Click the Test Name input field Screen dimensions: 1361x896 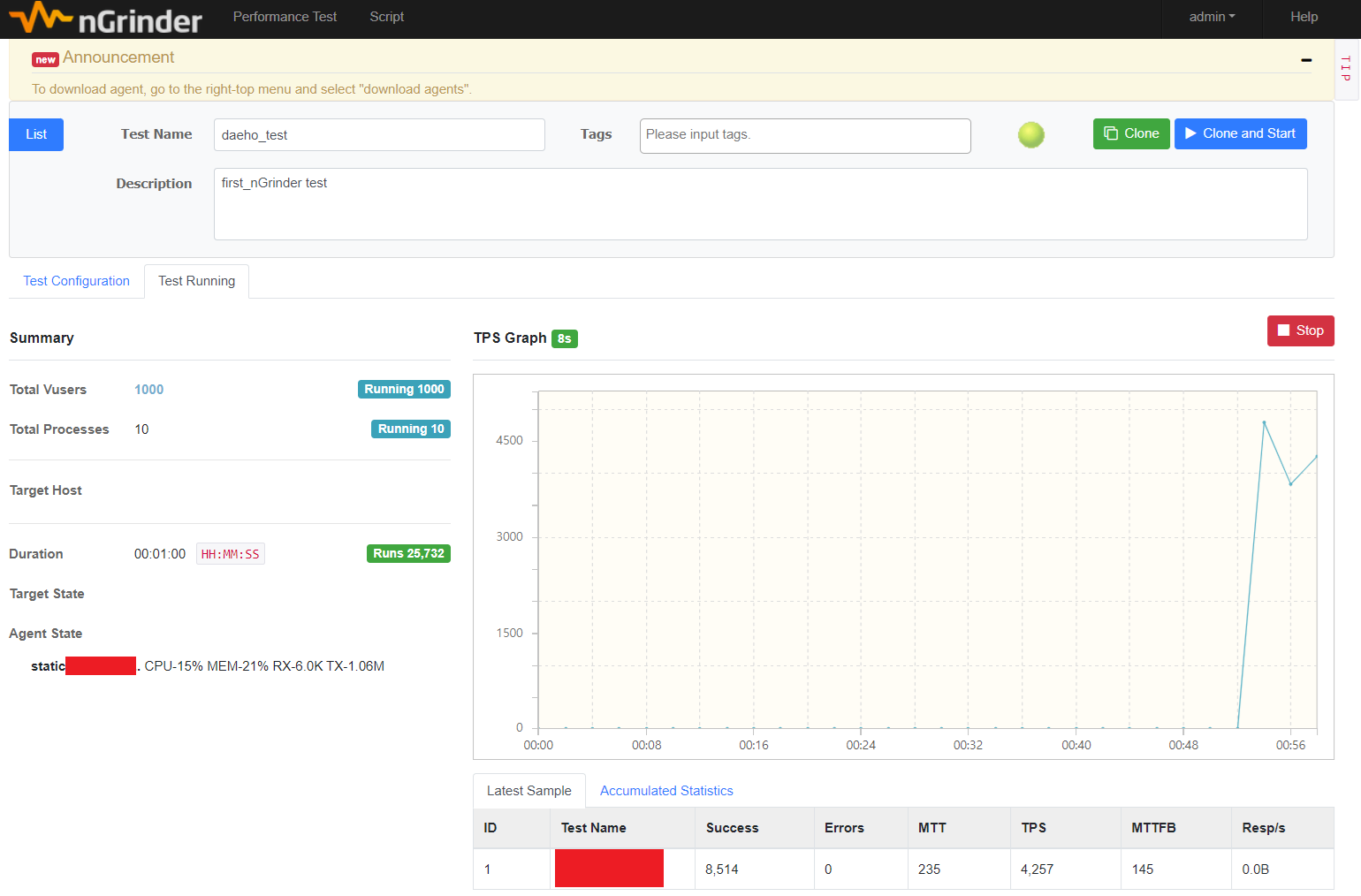(x=379, y=135)
